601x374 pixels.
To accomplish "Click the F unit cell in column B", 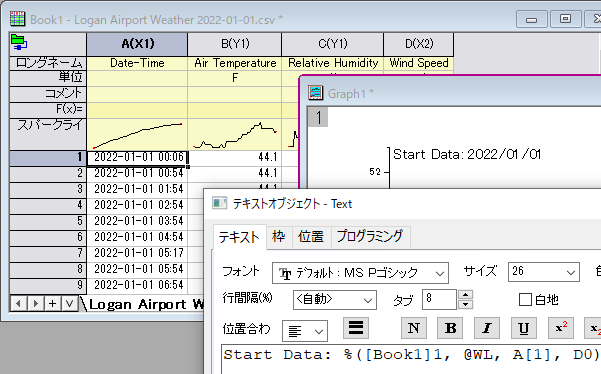I will coord(235,78).
